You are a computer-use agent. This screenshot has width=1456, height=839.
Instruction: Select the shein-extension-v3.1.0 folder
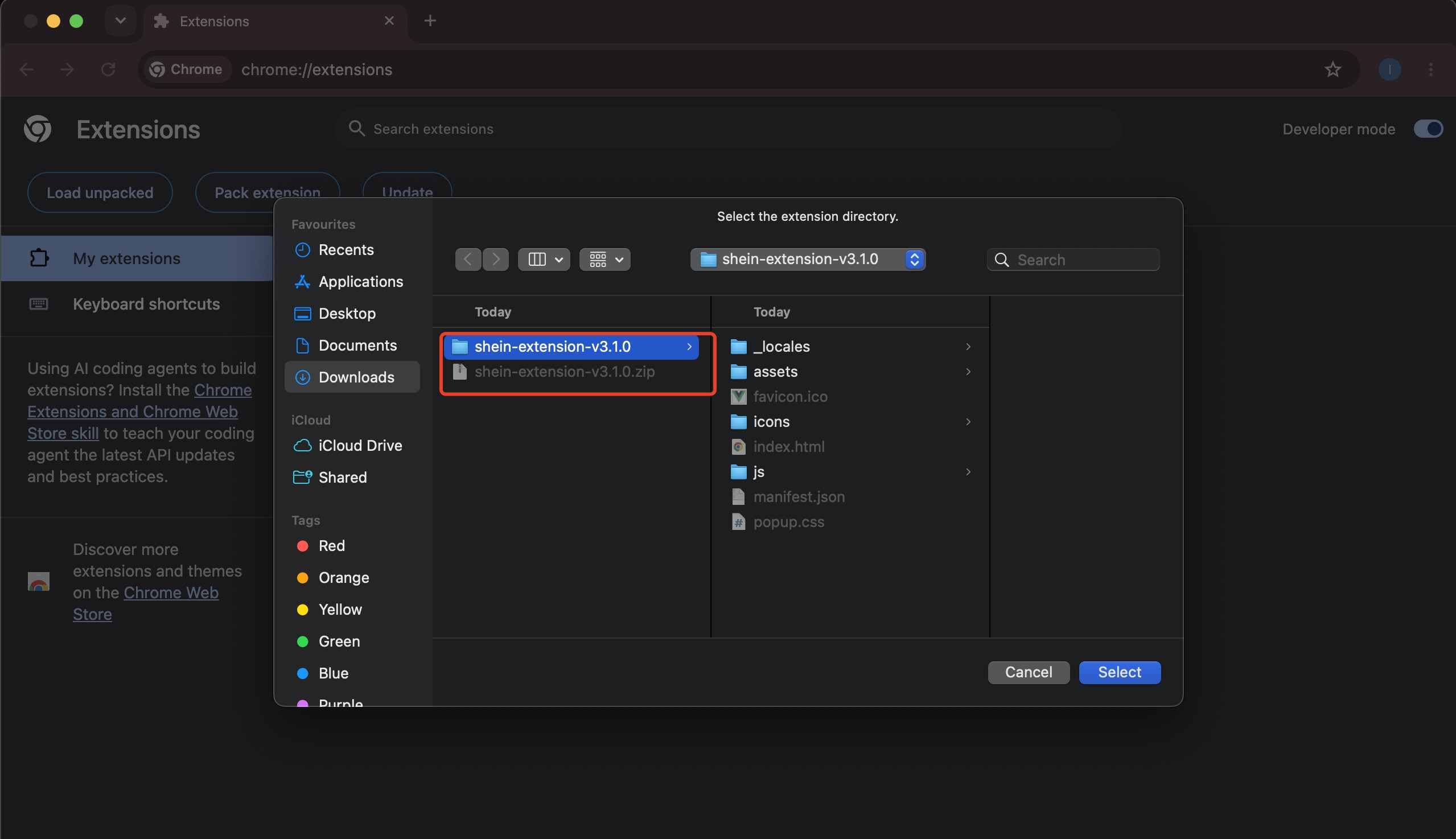[571, 346]
